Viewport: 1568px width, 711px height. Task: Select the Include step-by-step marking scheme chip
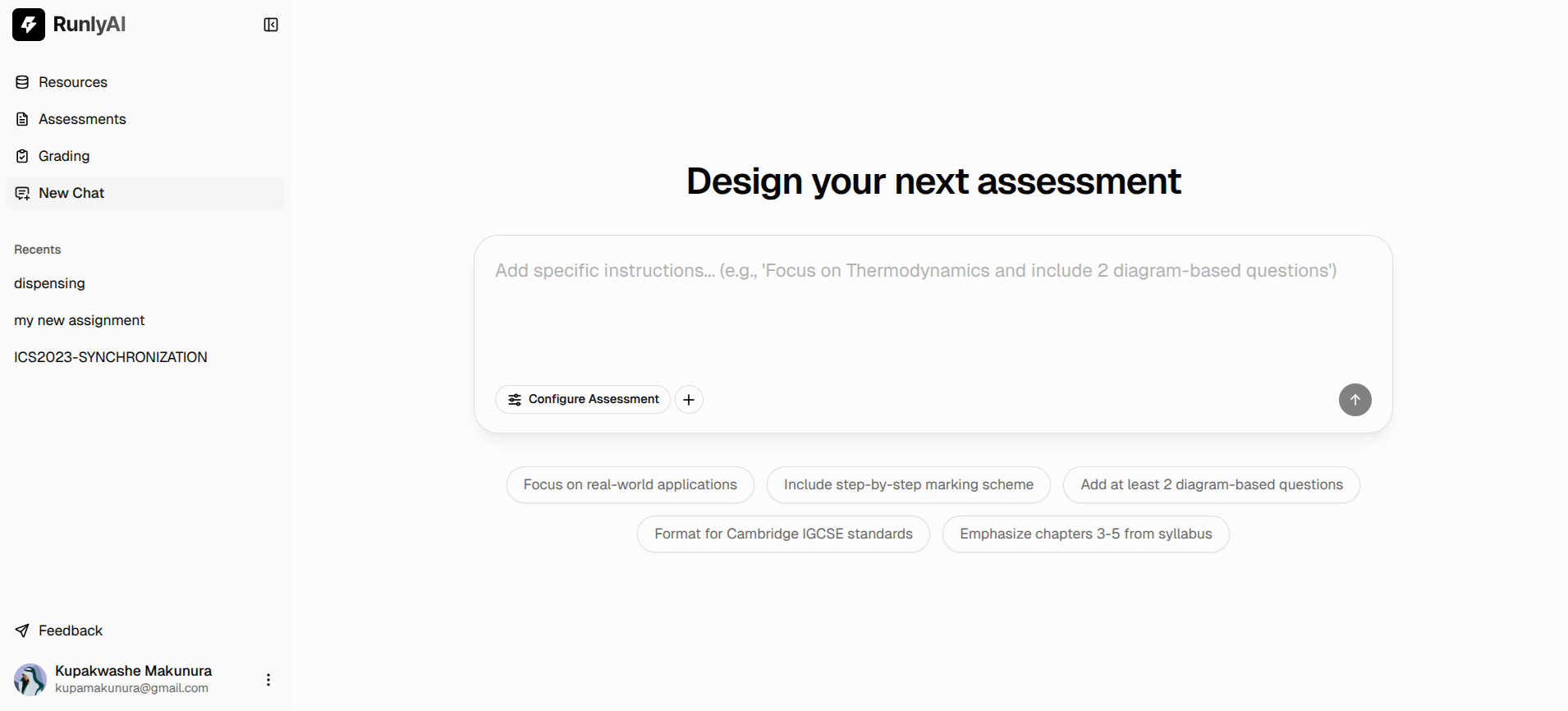(x=908, y=484)
